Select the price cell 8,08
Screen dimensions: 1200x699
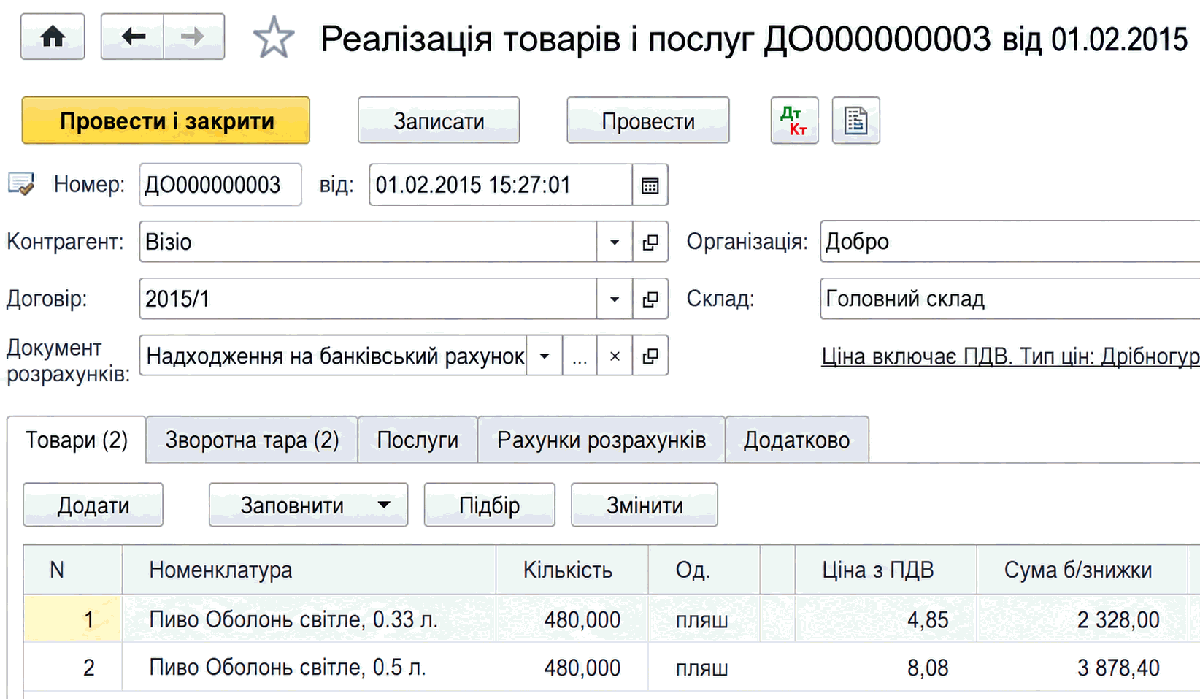click(885, 668)
